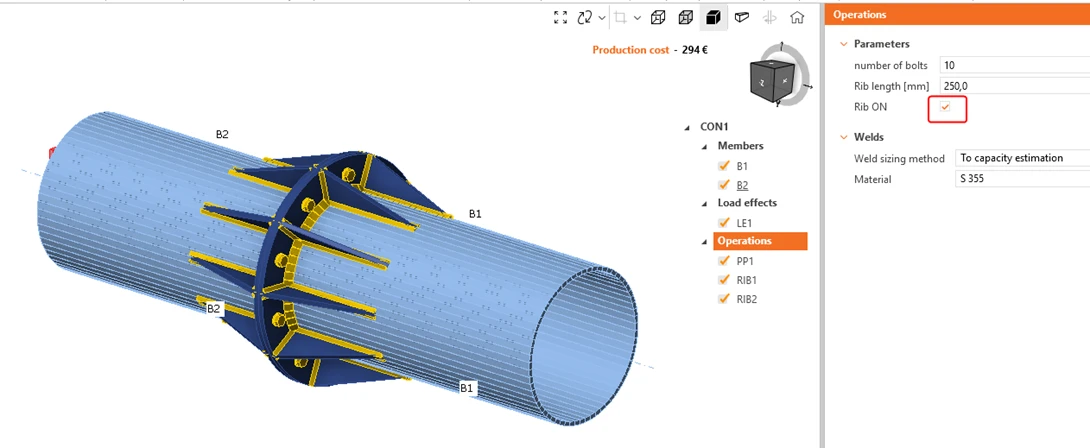Click the home view icon
Image resolution: width=1090 pixels, height=448 pixels.
point(797,17)
